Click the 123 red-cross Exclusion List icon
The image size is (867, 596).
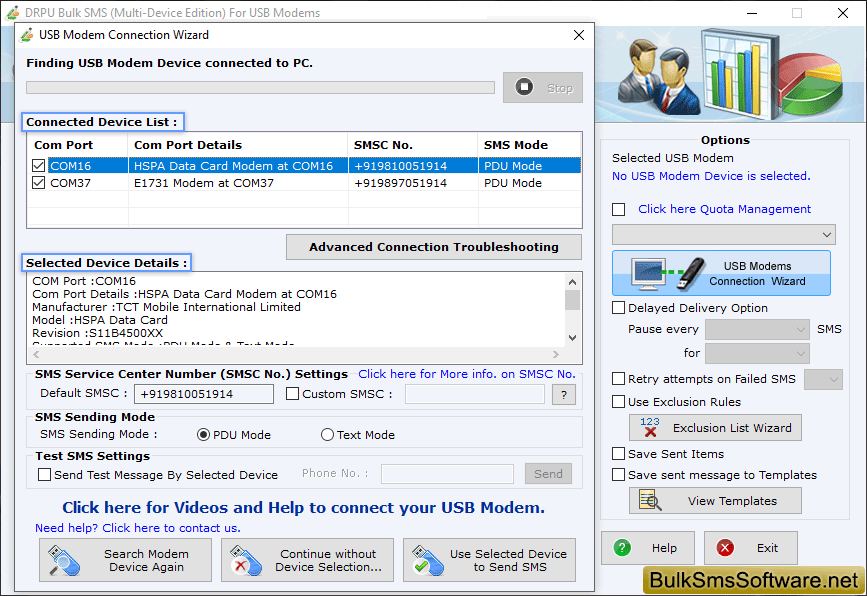[650, 427]
